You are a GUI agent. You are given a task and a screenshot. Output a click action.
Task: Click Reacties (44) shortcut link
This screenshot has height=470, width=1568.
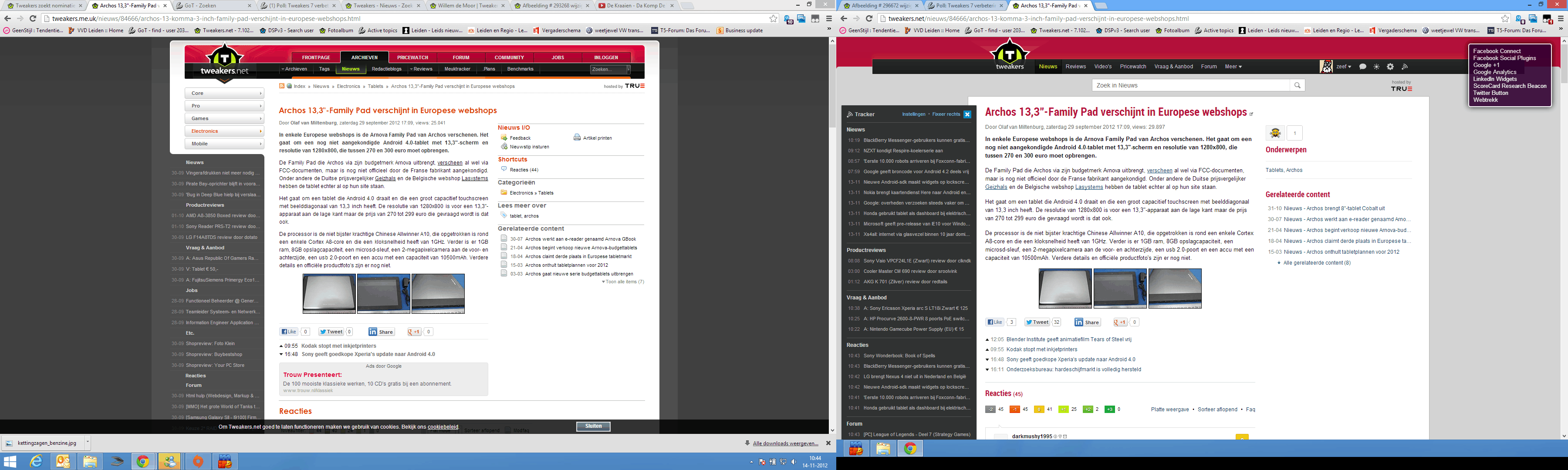coord(524,170)
